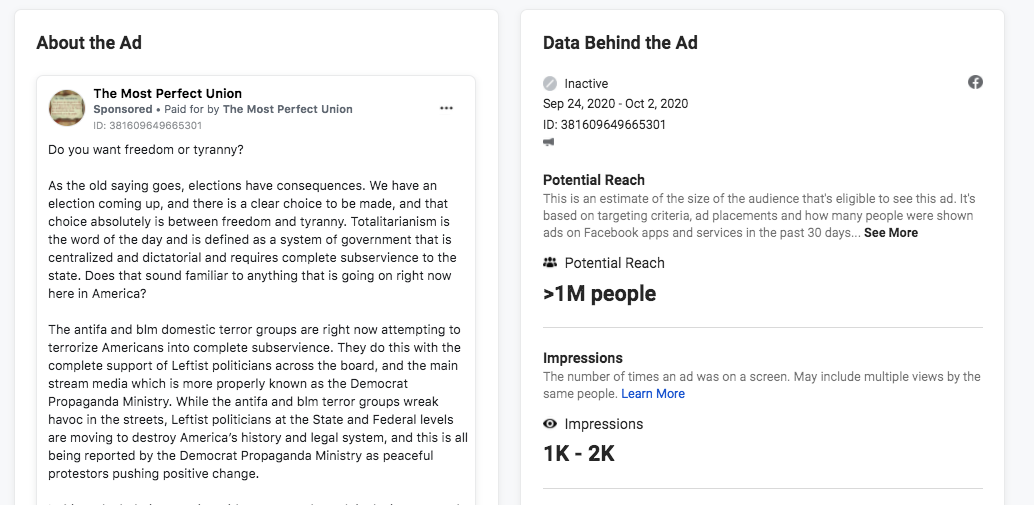The height and width of the screenshot is (505, 1034).
Task: Click the Inactive status icon
Action: point(550,83)
